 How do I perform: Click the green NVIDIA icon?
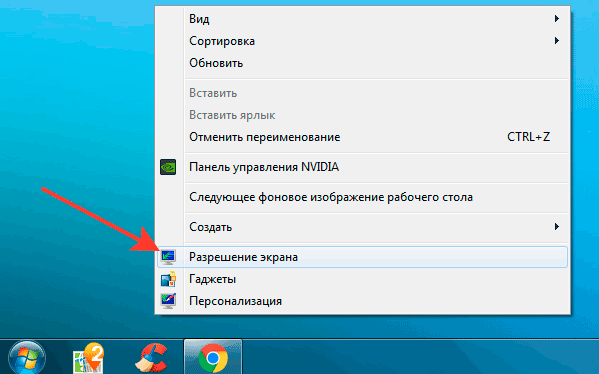point(168,167)
